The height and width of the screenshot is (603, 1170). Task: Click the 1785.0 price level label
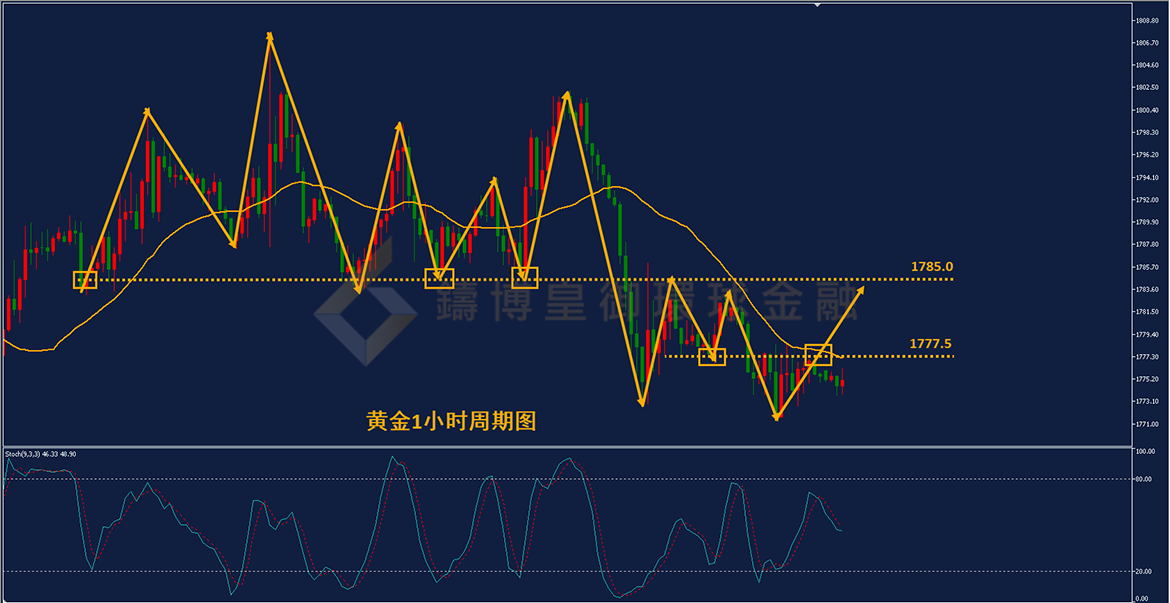pos(933,266)
